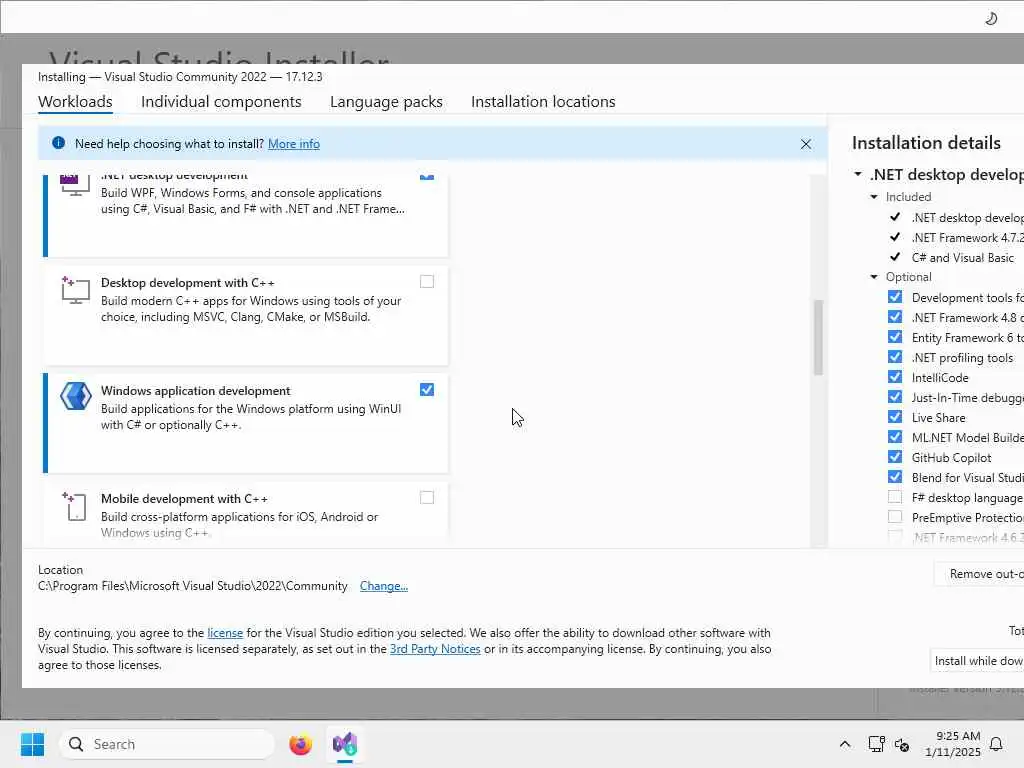Click the taskbar Search box
The height and width of the screenshot is (768, 1024).
(167, 744)
